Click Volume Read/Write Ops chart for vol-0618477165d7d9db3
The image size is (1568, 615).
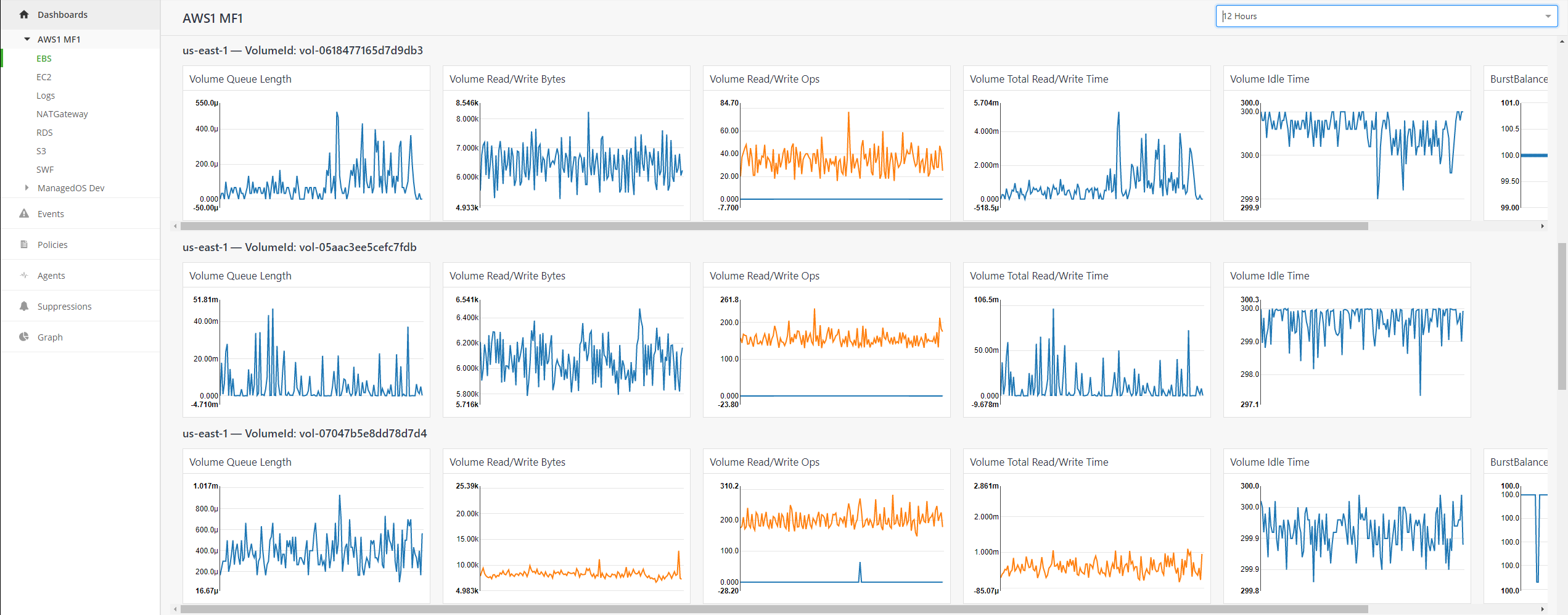click(x=827, y=143)
